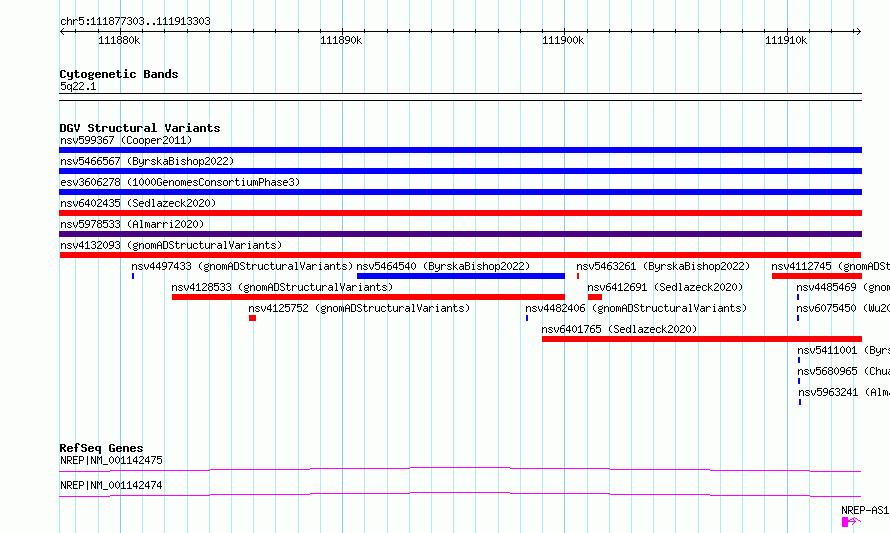Click the nsv4497433 (gnomADStructuralVariants) label
This screenshot has height=533, width=890.
[242, 266]
